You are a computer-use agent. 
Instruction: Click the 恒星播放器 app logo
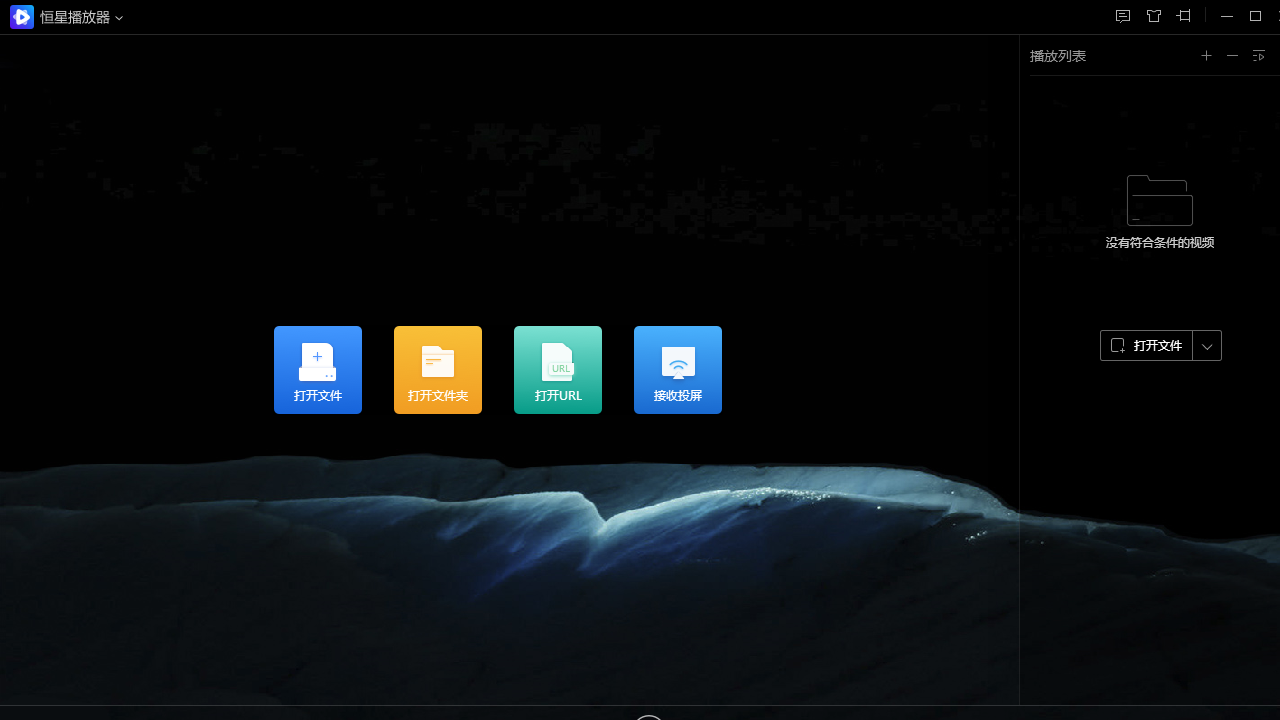point(21,17)
